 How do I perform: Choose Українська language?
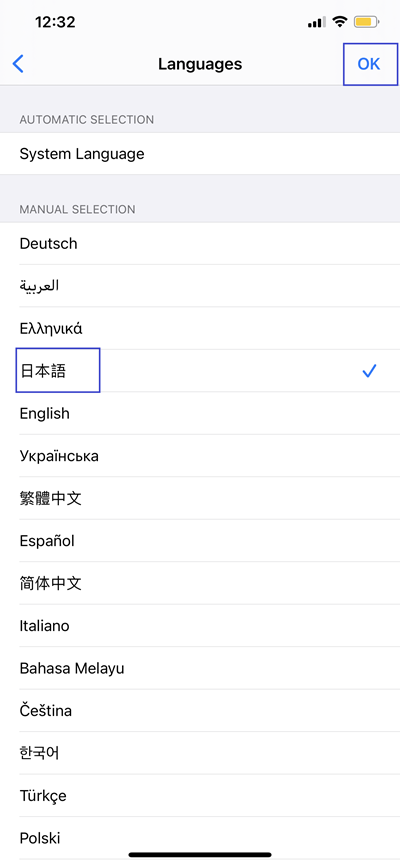coord(200,456)
